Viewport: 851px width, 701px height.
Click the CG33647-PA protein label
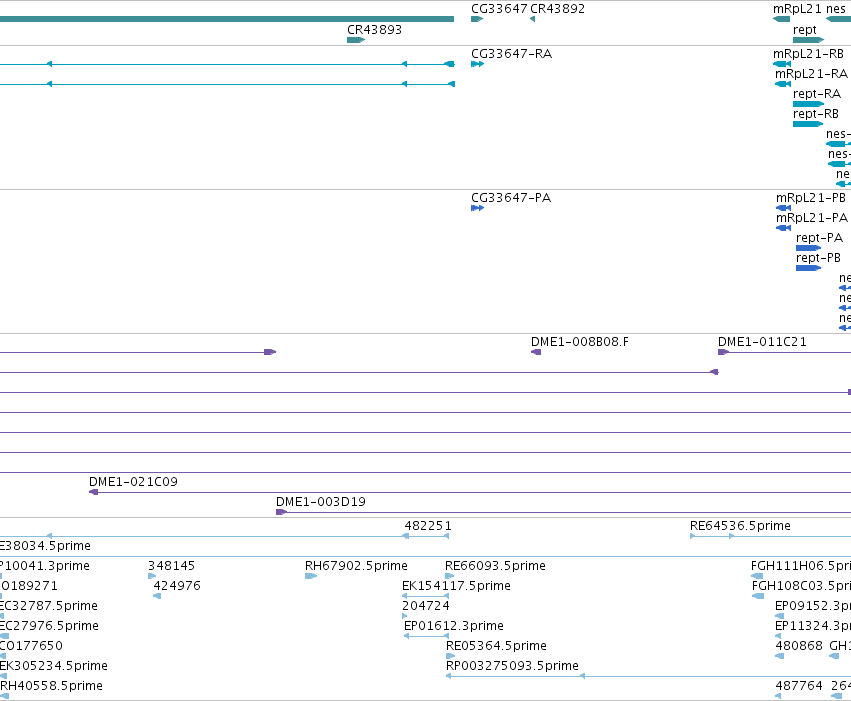pos(511,197)
